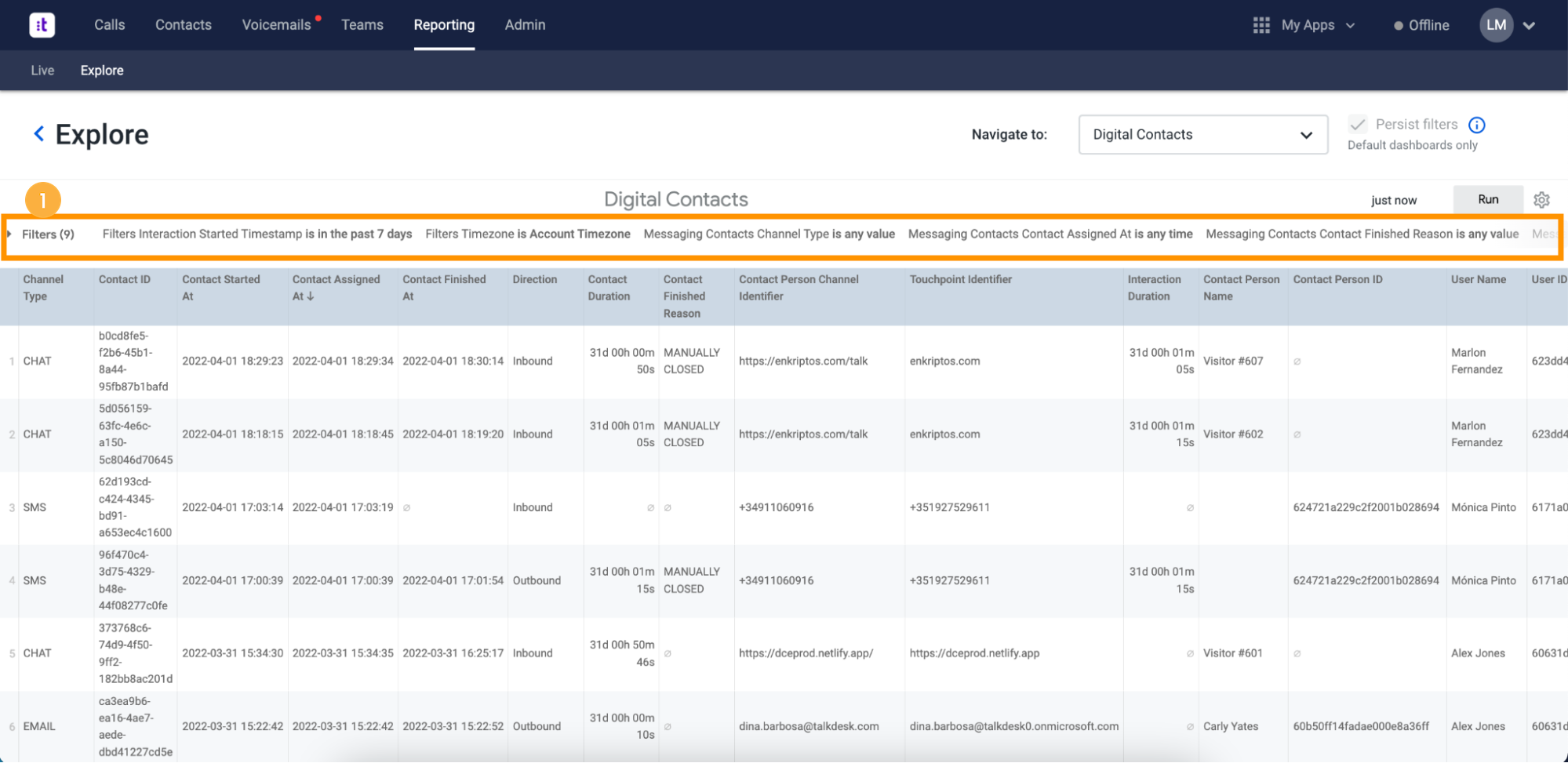1568x763 pixels.
Task: Switch to the Explore sub-tab
Action: (x=102, y=71)
